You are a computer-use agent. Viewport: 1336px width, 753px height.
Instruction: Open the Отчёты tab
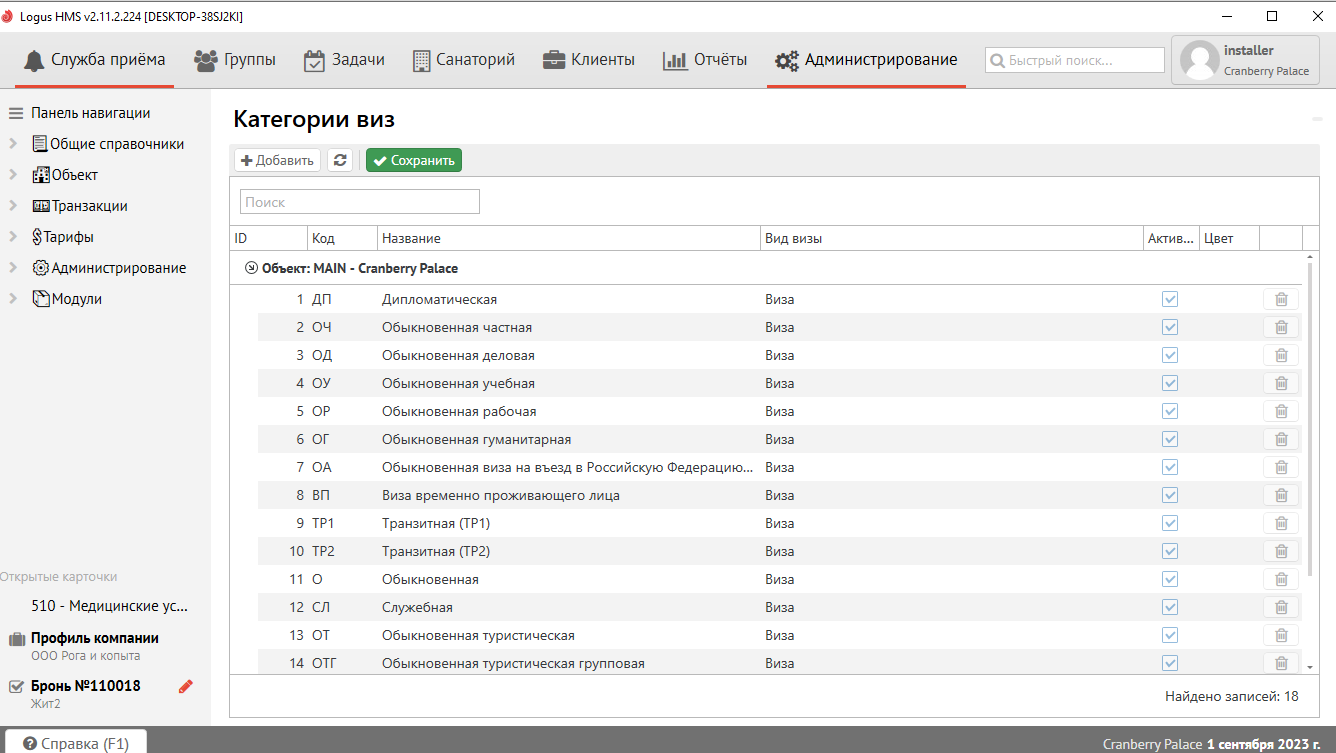coord(705,60)
